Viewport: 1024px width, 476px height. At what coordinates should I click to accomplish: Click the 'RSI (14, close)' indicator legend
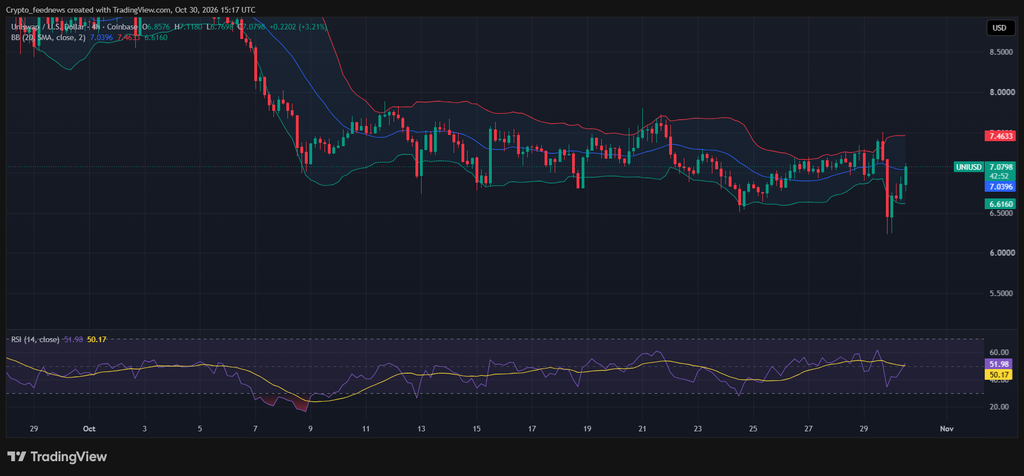[x=35, y=340]
